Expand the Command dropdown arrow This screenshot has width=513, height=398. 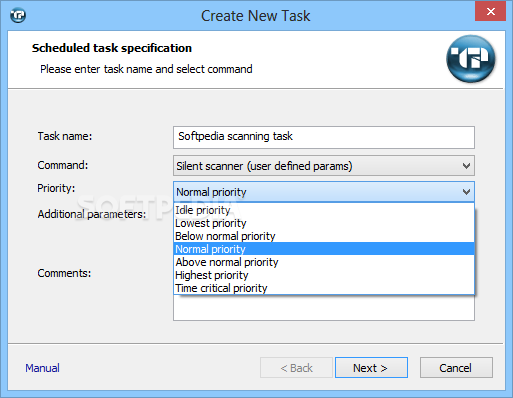coord(466,166)
